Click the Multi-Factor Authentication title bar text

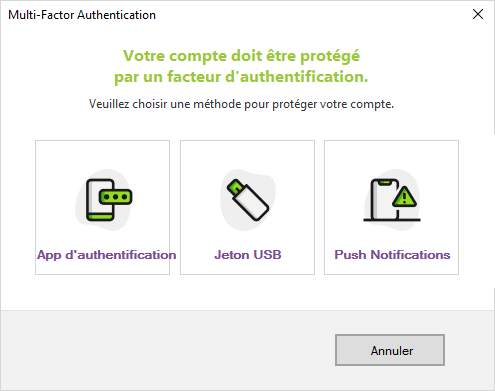(82, 15)
